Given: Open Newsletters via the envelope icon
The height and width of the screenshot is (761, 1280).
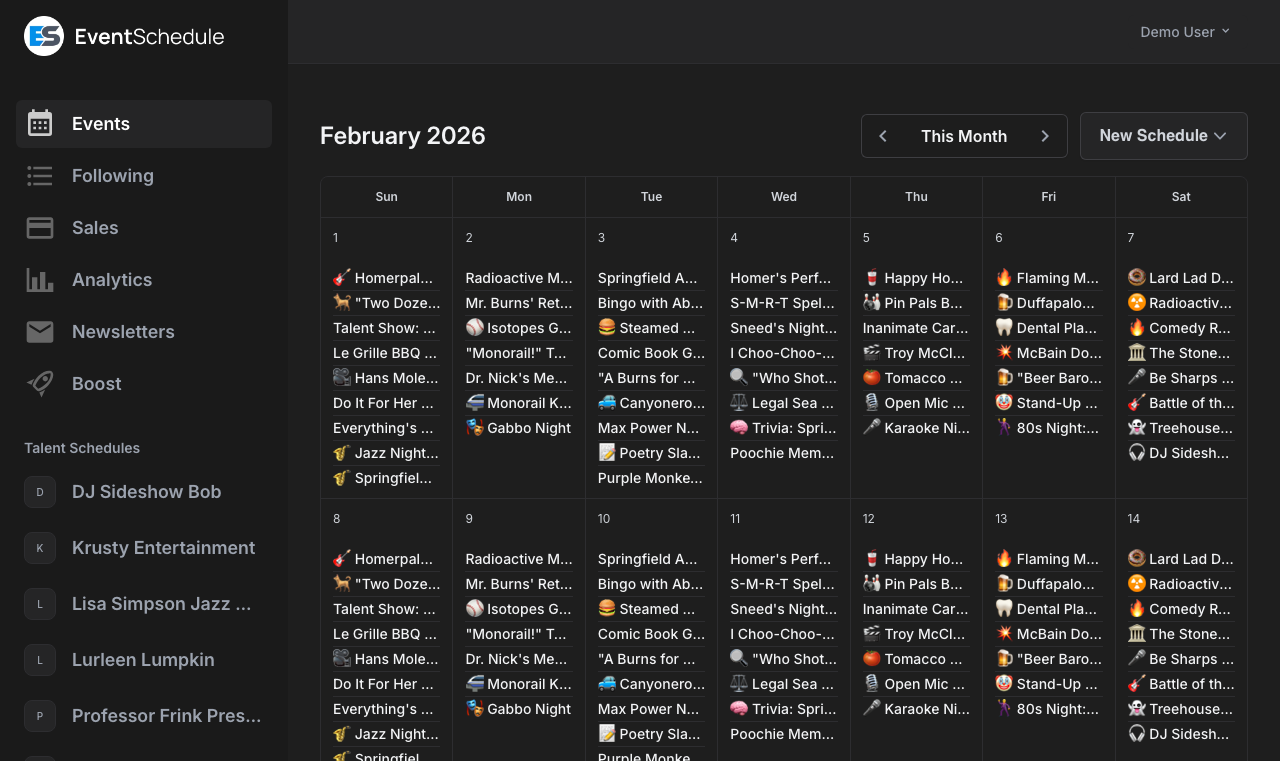Looking at the screenshot, I should [x=40, y=331].
